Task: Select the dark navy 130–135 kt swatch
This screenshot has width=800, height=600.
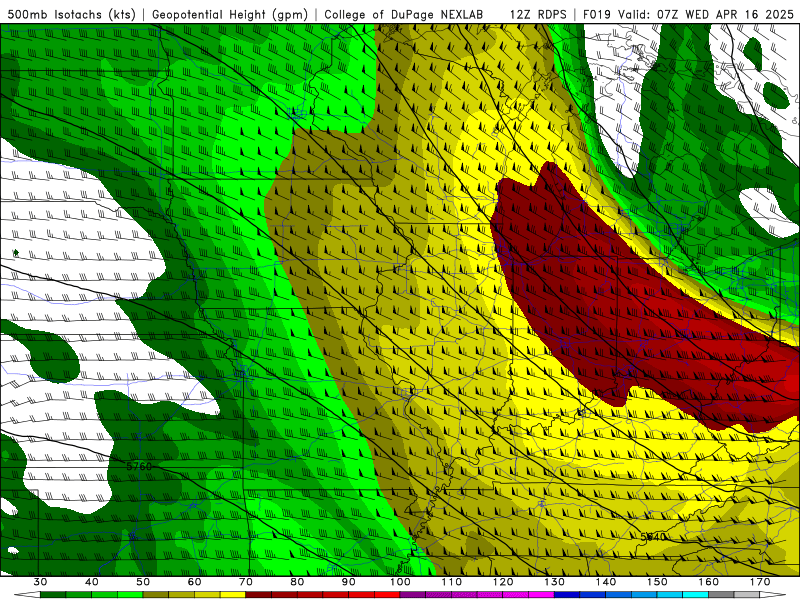Action: (x=567, y=594)
